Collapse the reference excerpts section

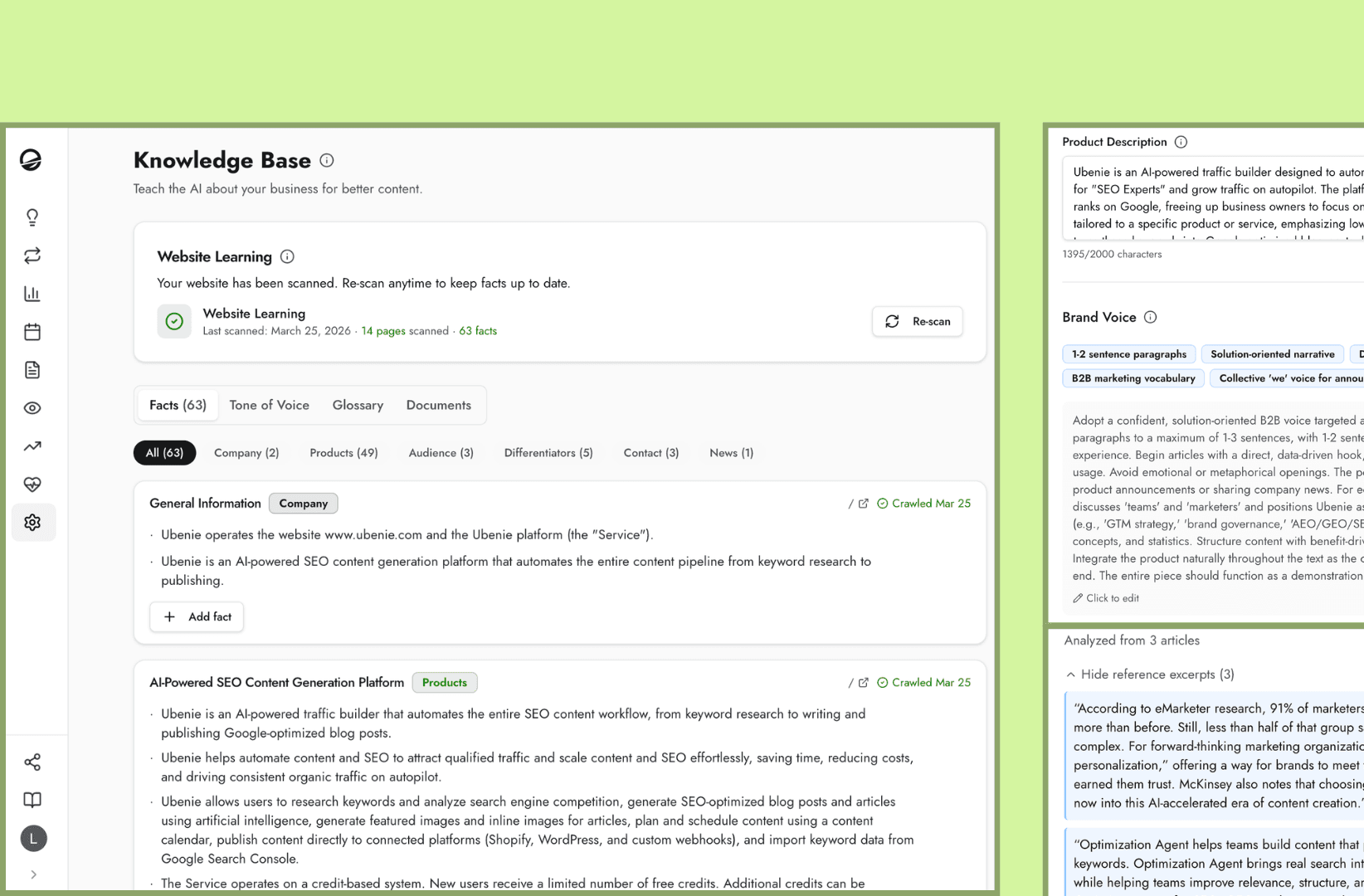[x=1150, y=674]
